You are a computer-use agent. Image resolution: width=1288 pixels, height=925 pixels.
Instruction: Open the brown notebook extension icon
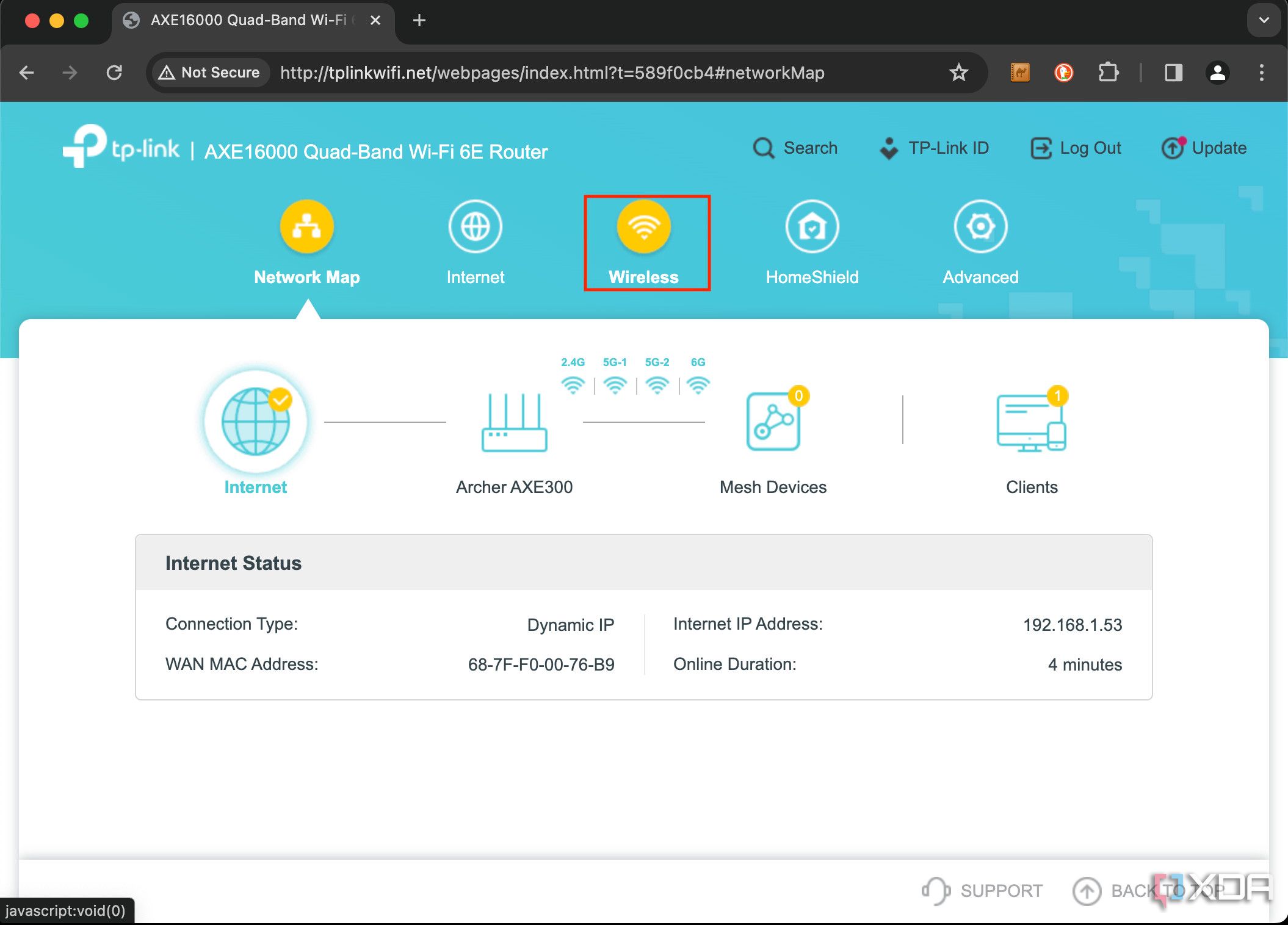[x=1020, y=73]
